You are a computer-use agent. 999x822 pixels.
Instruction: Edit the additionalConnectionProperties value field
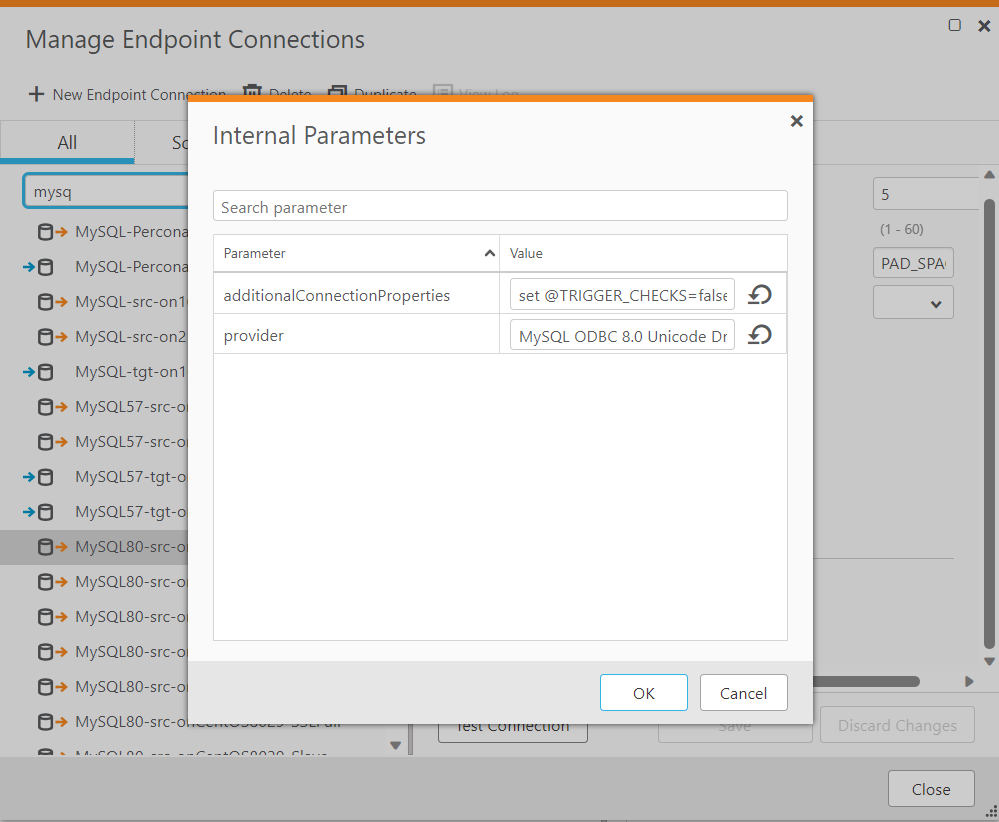pyautogui.click(x=622, y=295)
